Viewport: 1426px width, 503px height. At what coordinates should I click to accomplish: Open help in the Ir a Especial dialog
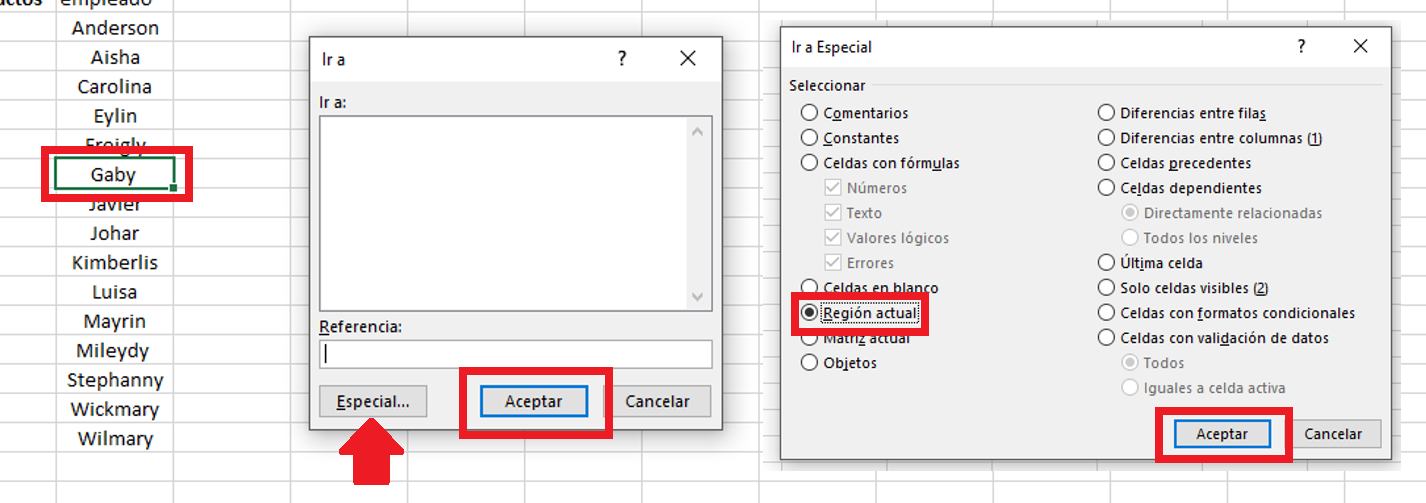pyautogui.click(x=1301, y=47)
